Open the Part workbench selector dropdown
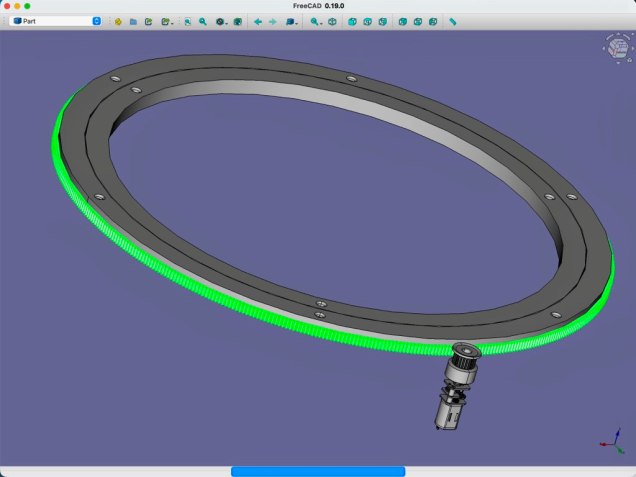 coord(56,20)
